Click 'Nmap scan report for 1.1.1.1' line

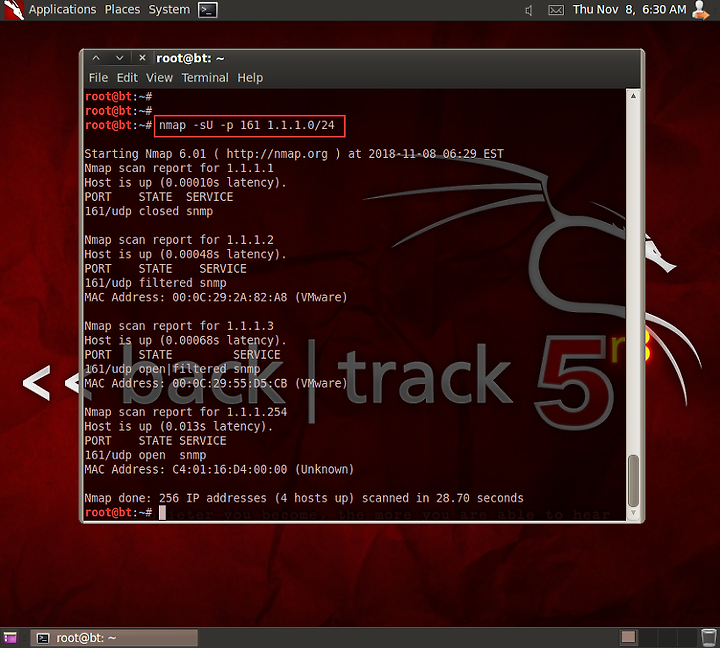[x=179, y=168]
